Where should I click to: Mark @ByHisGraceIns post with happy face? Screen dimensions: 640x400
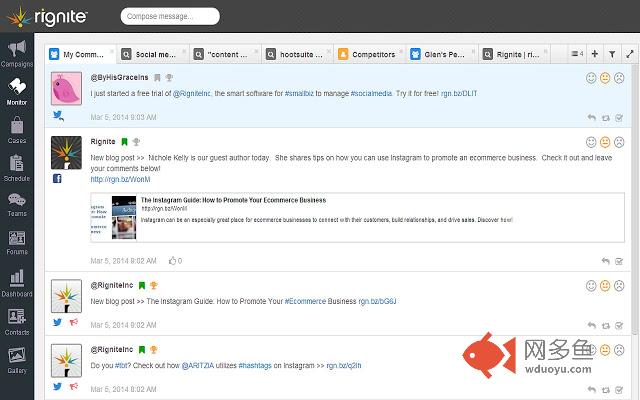591,78
